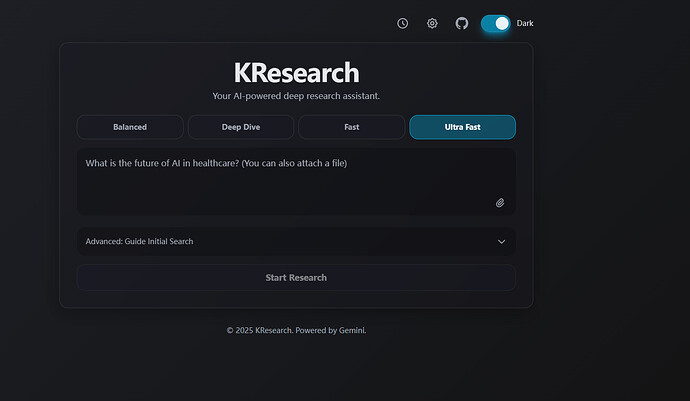Screen dimensions: 690x401
Task: Click the Dark label next to switch
Action: click(x=525, y=23)
